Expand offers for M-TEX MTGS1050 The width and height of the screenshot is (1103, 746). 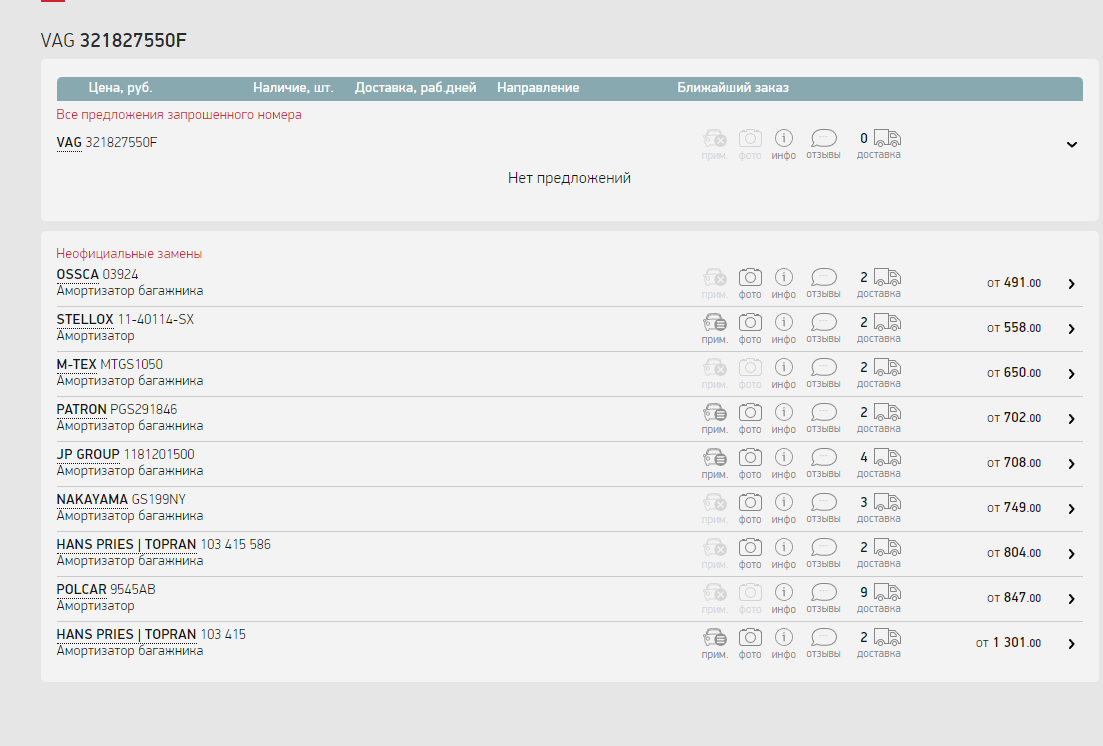click(1071, 374)
